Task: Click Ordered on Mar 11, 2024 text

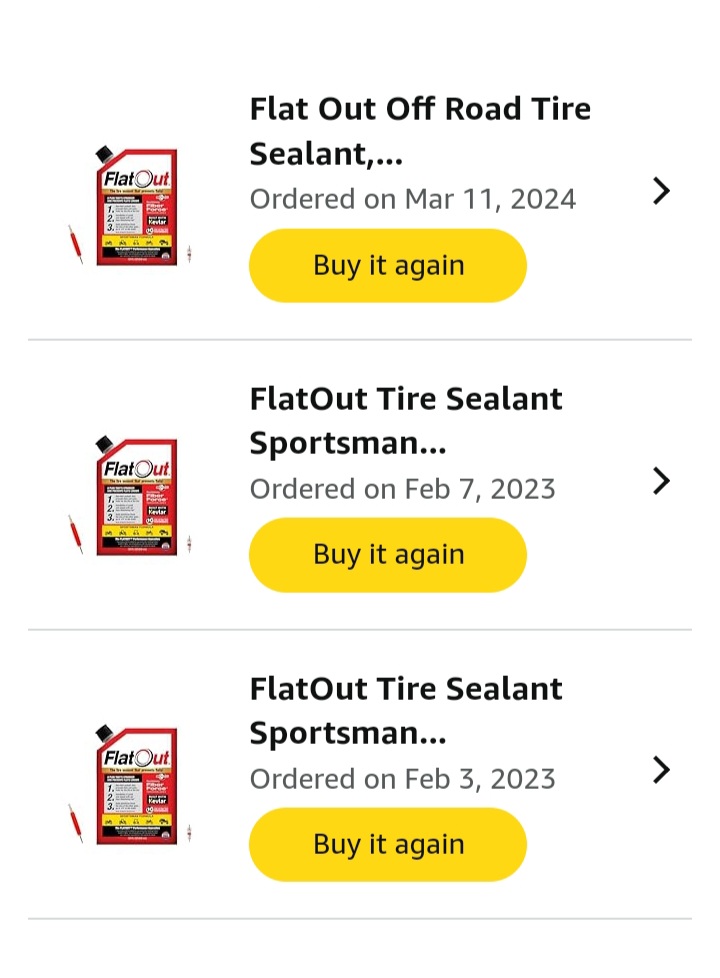Action: coord(412,199)
